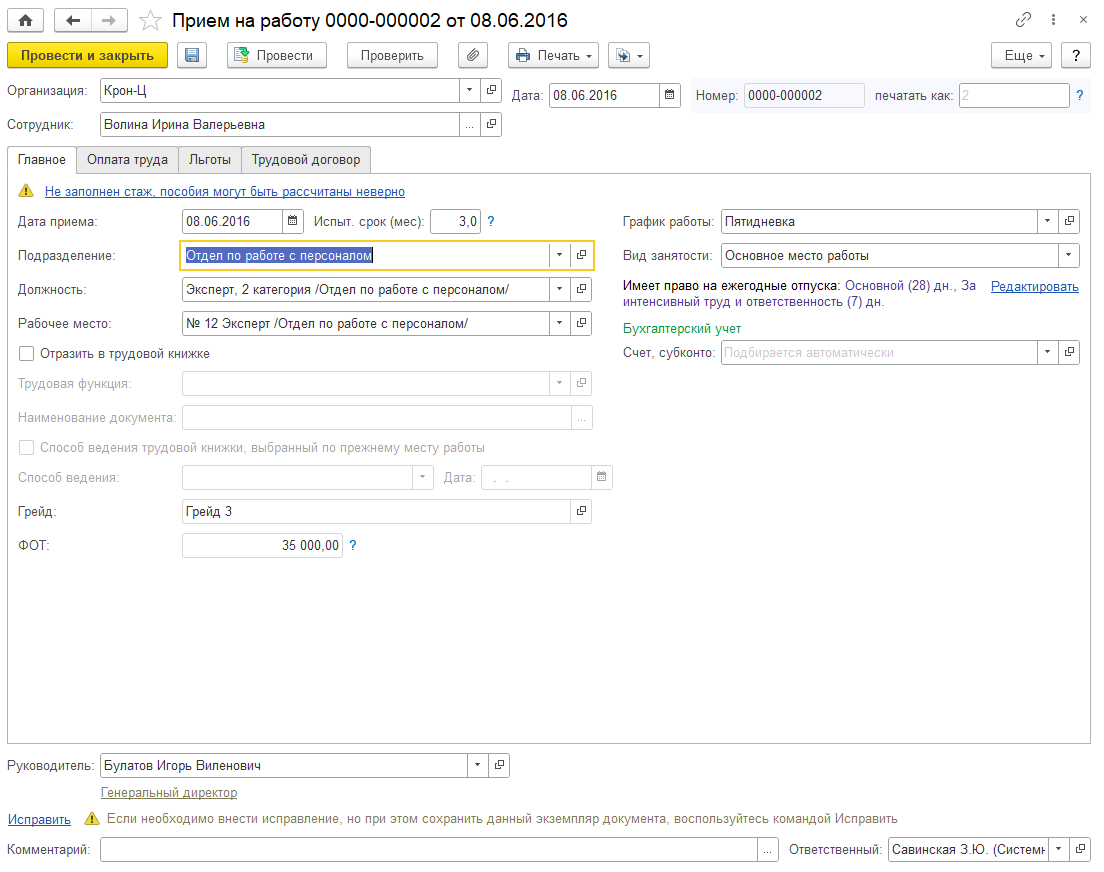
Task: Expand the Вид занятости dropdown
Action: point(1069,255)
